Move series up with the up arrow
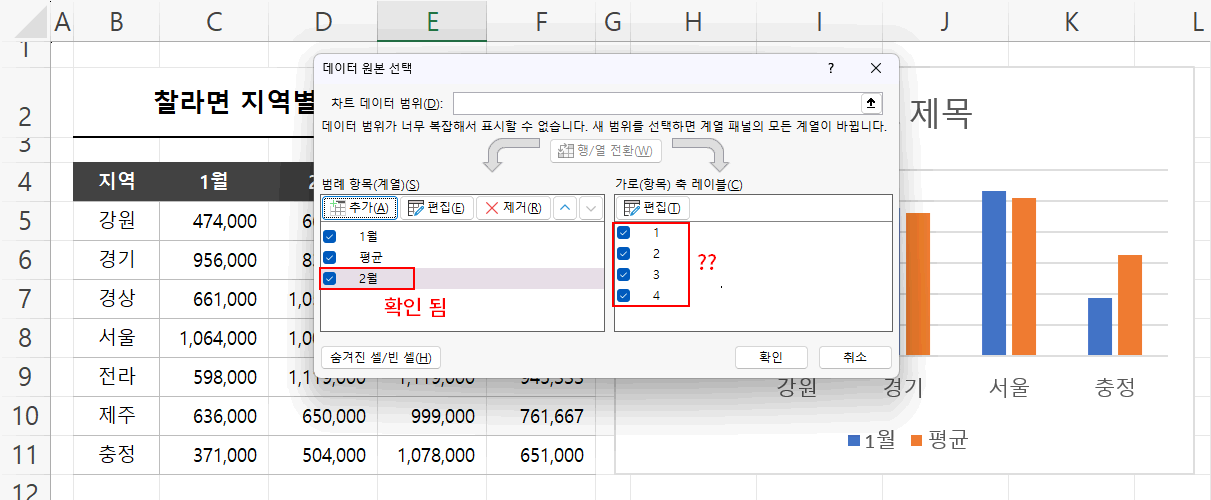The width and height of the screenshot is (1211, 500). click(x=565, y=207)
